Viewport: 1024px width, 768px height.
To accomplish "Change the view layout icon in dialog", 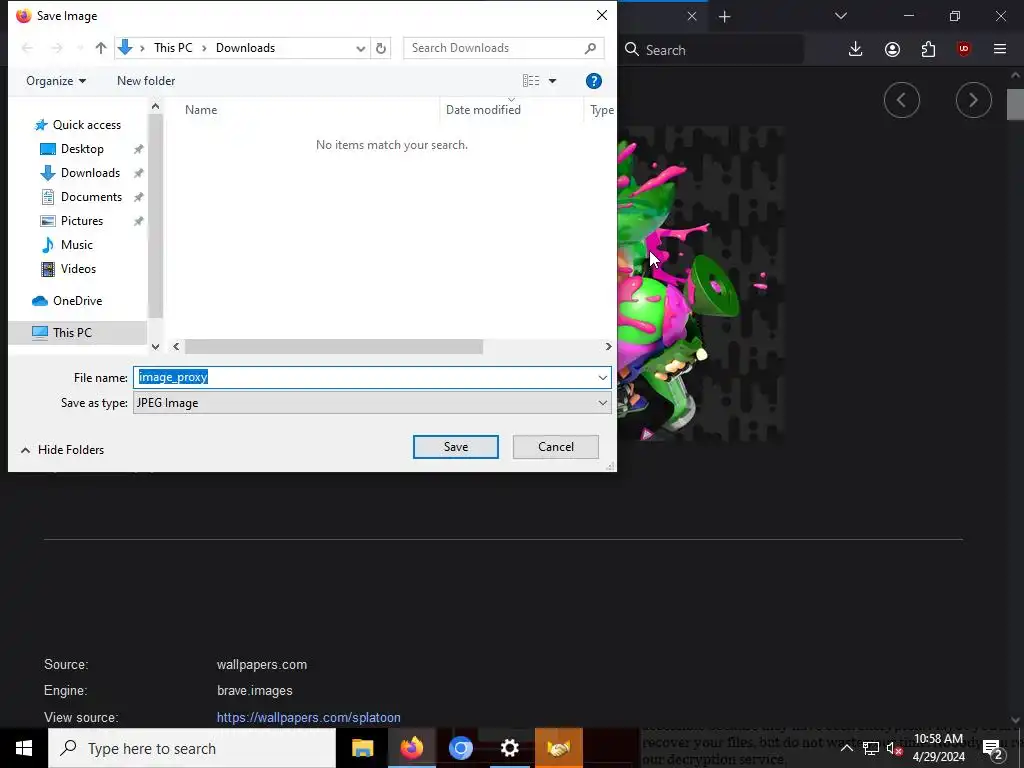I will pos(531,81).
